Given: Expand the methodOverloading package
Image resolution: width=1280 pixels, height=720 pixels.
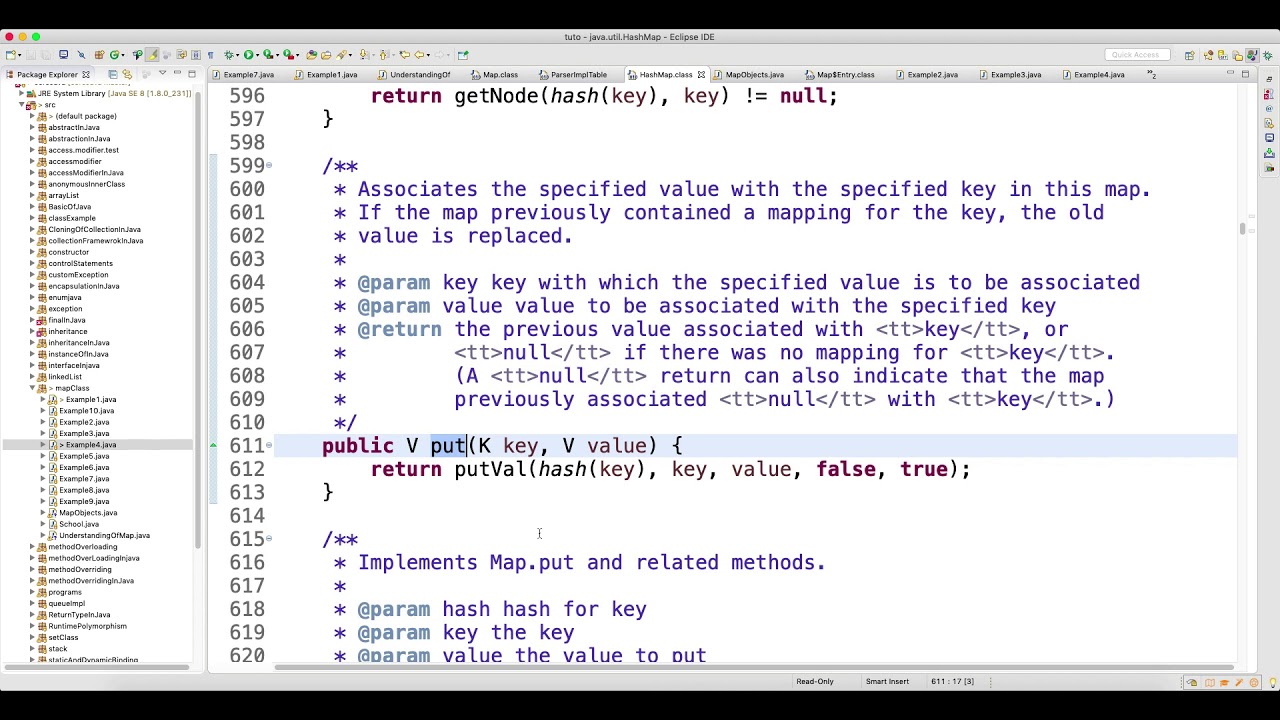Looking at the screenshot, I should click(x=32, y=547).
